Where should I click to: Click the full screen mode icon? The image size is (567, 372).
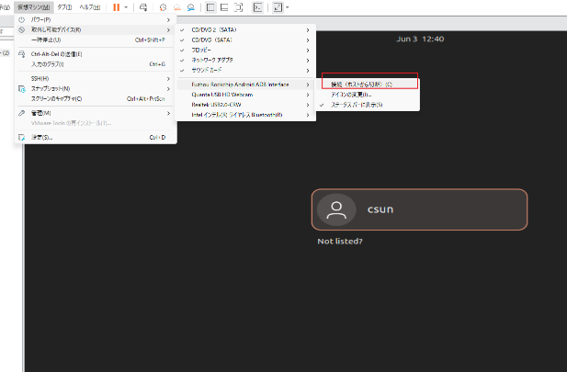(x=239, y=7)
